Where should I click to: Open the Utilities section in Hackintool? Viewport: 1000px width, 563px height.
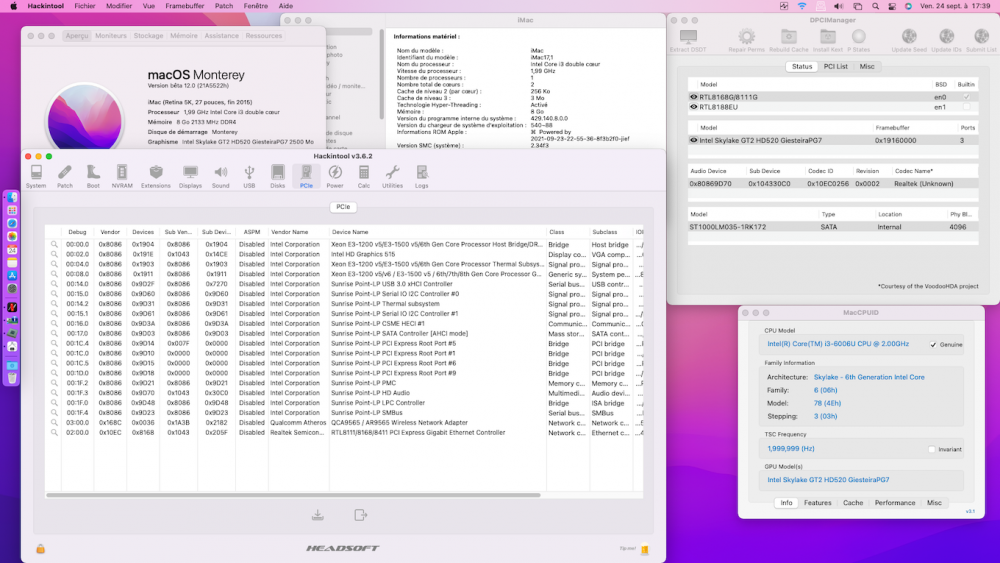tap(392, 177)
